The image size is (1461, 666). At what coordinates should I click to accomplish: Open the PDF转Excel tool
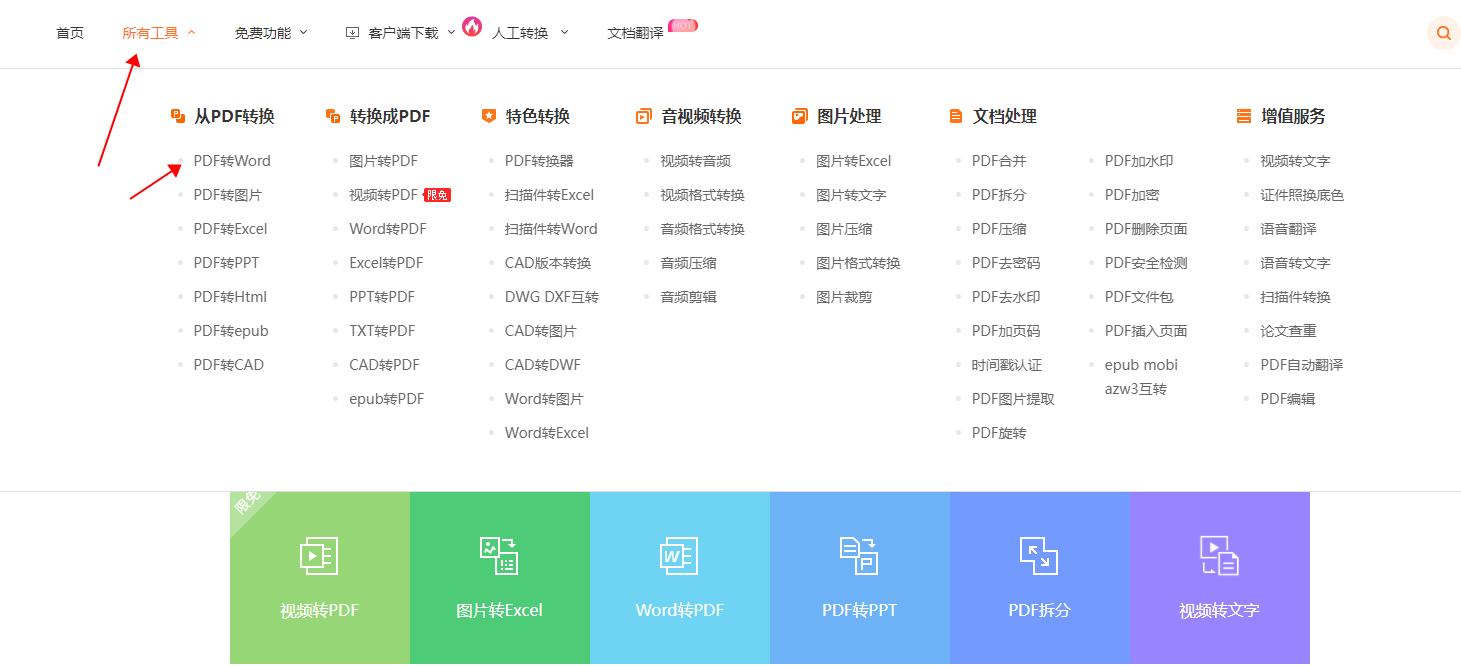coord(231,229)
